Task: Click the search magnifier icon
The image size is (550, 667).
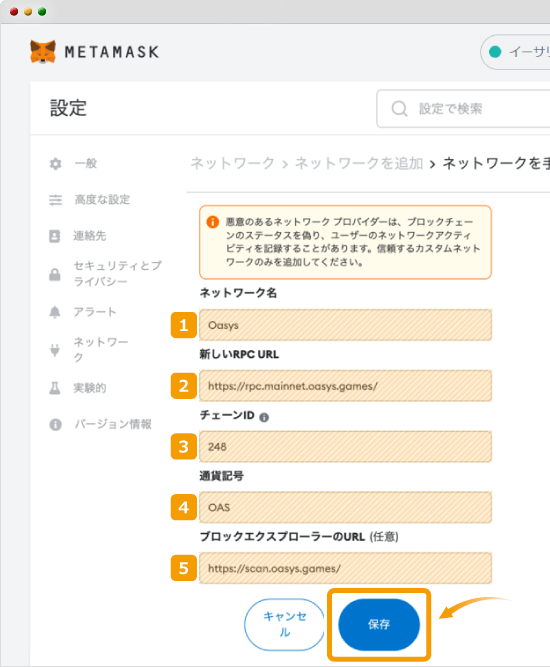Action: (x=399, y=108)
